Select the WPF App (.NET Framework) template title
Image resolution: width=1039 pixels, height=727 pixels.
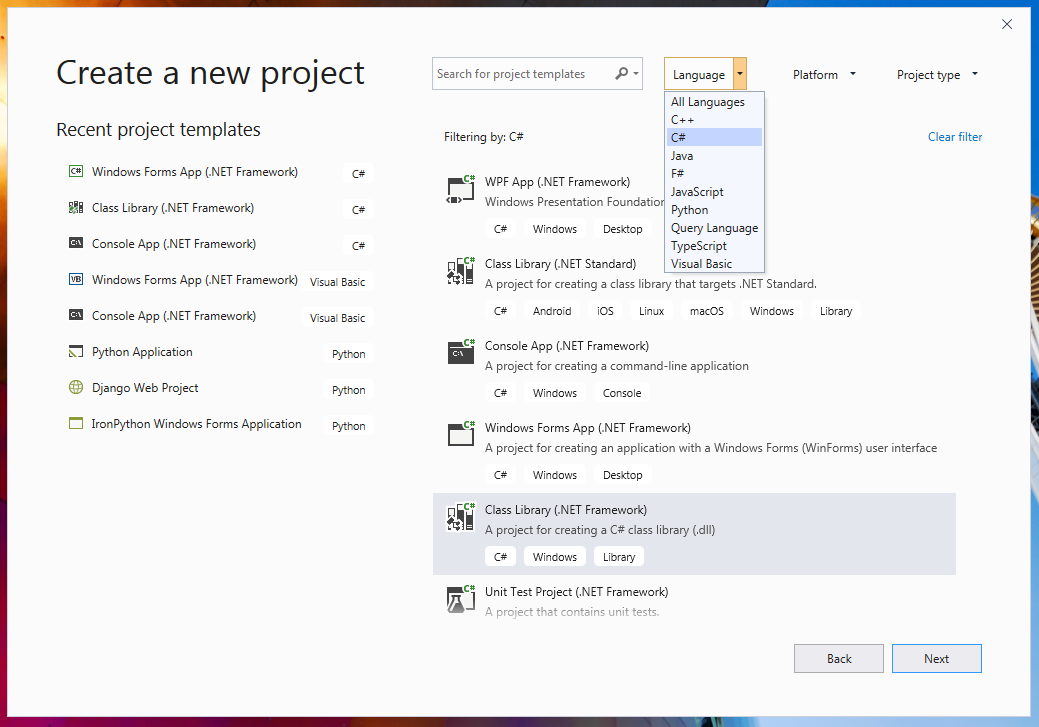[557, 182]
